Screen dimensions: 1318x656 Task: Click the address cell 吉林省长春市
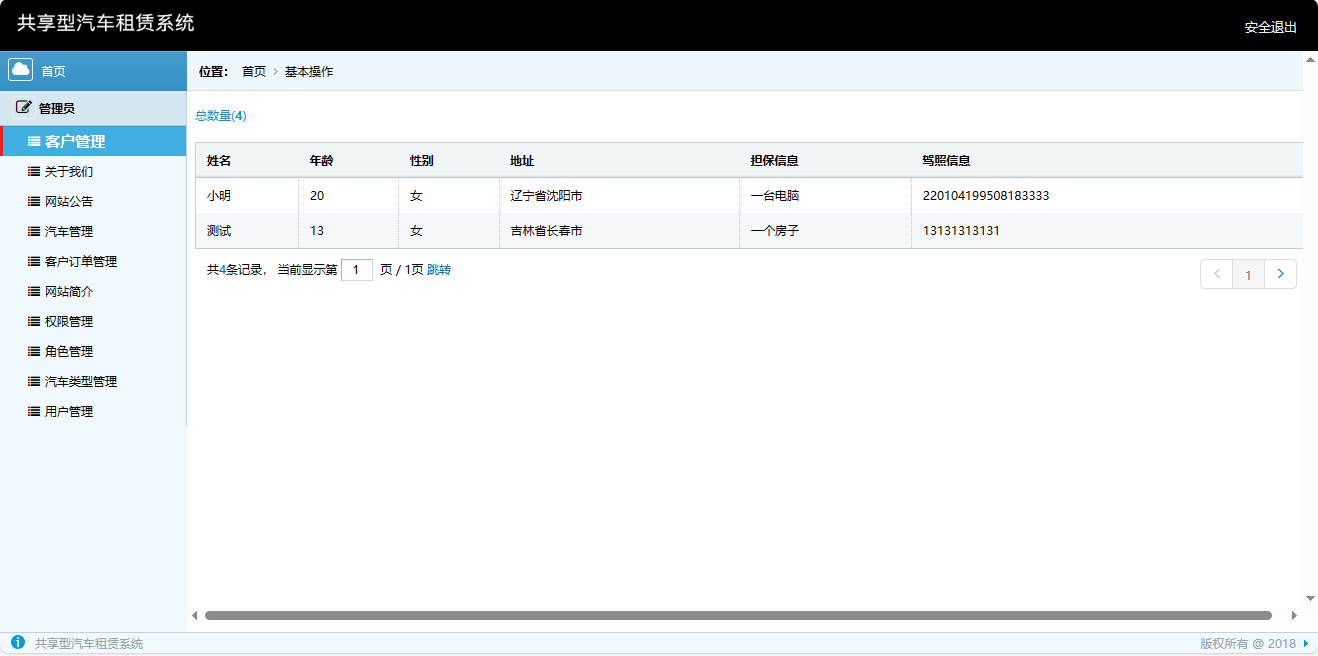546,230
